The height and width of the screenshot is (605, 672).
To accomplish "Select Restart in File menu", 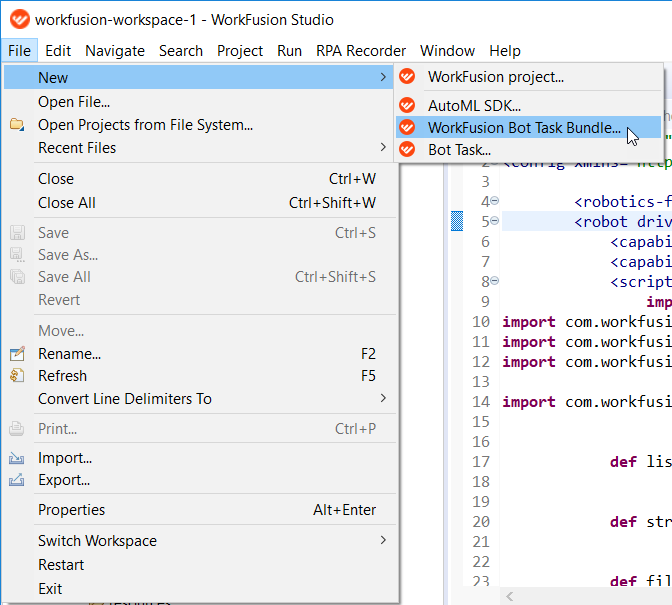I will tap(199, 565).
